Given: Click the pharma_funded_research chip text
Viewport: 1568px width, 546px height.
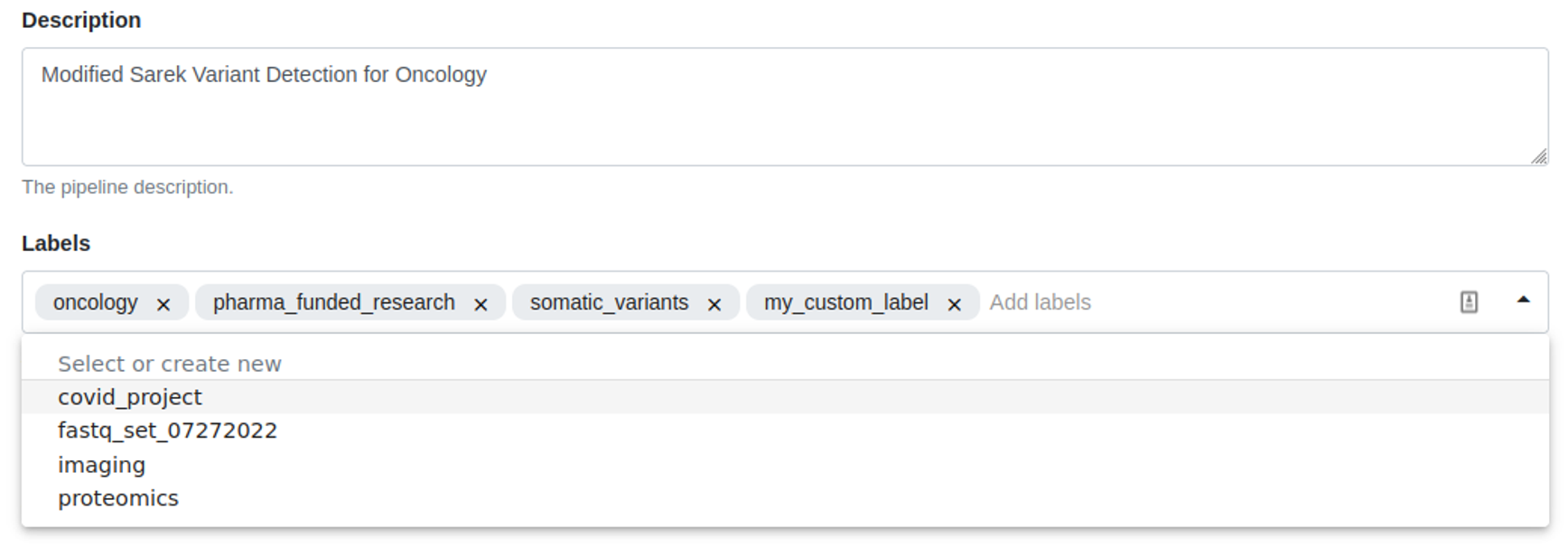Looking at the screenshot, I should (333, 302).
